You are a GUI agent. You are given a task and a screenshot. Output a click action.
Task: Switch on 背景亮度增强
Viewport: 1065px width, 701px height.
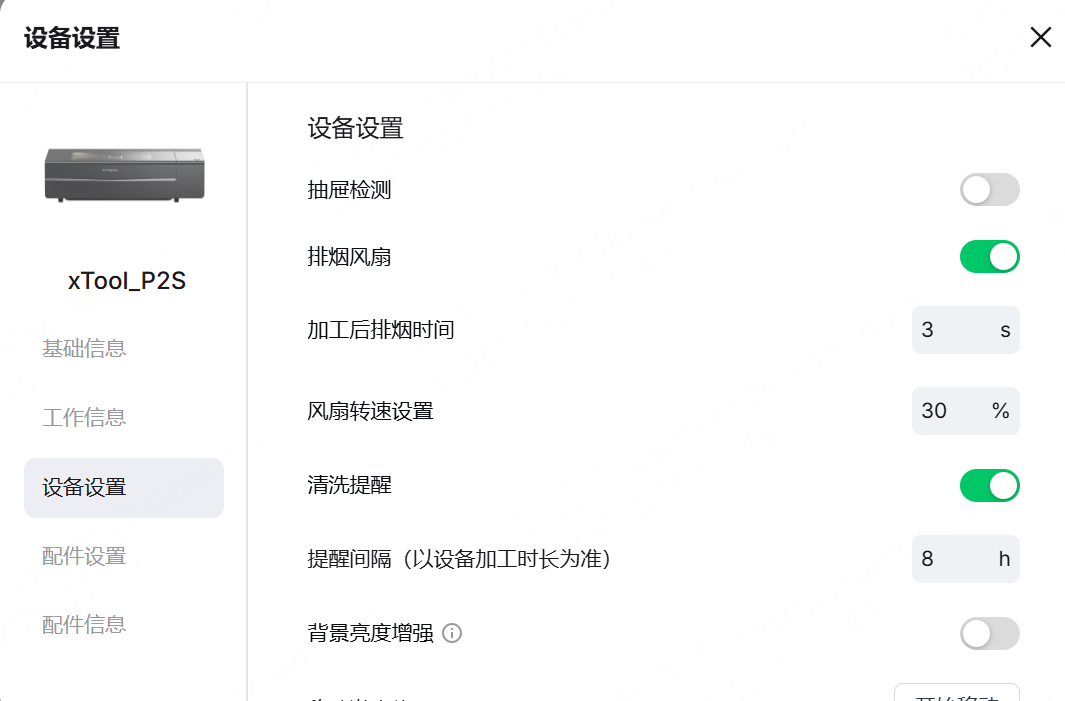point(989,633)
